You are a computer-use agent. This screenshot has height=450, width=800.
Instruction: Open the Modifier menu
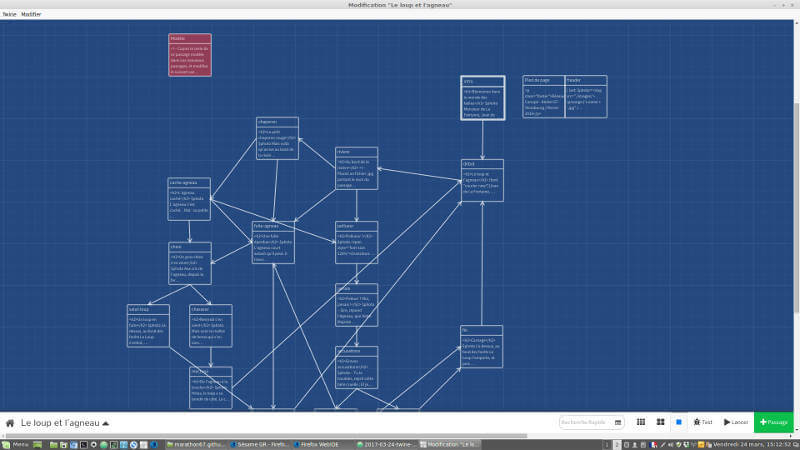31,14
